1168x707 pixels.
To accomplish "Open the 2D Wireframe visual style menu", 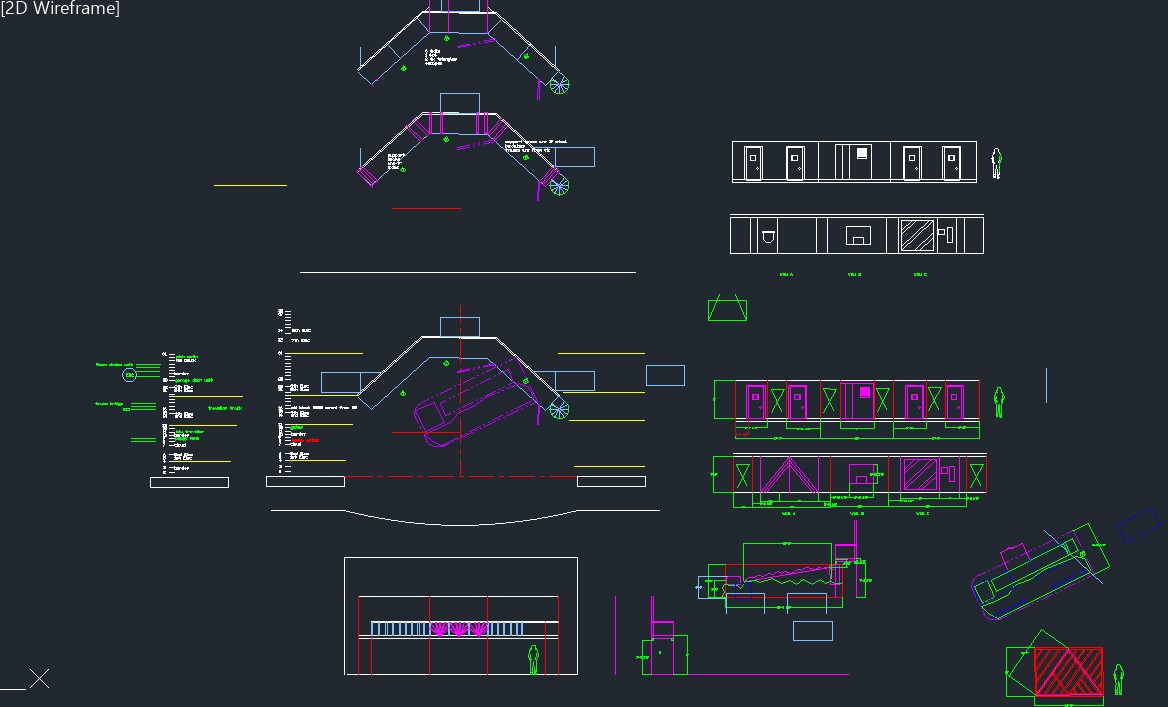I will pyautogui.click(x=60, y=9).
